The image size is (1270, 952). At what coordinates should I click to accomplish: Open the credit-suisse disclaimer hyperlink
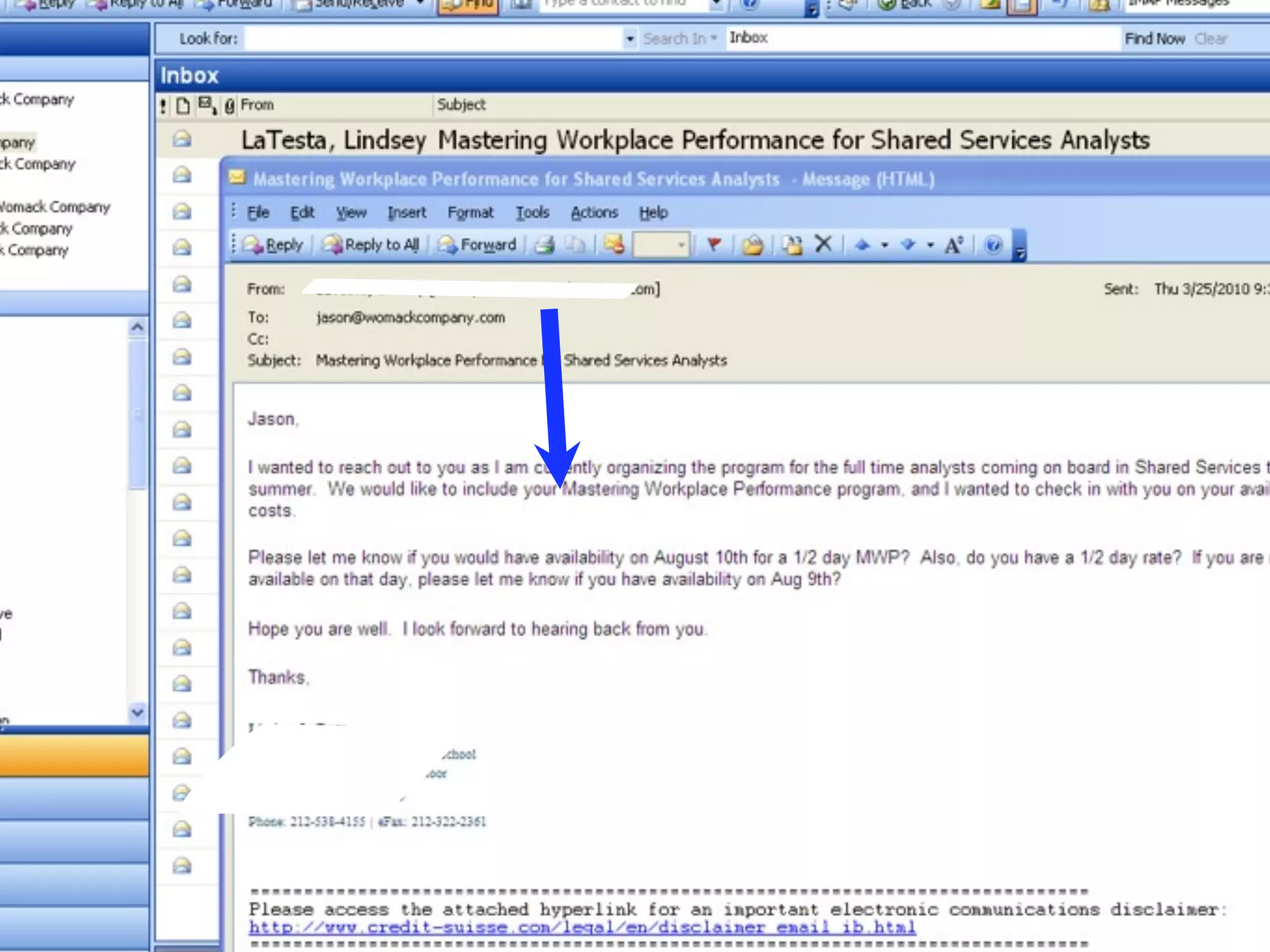pyautogui.click(x=582, y=928)
